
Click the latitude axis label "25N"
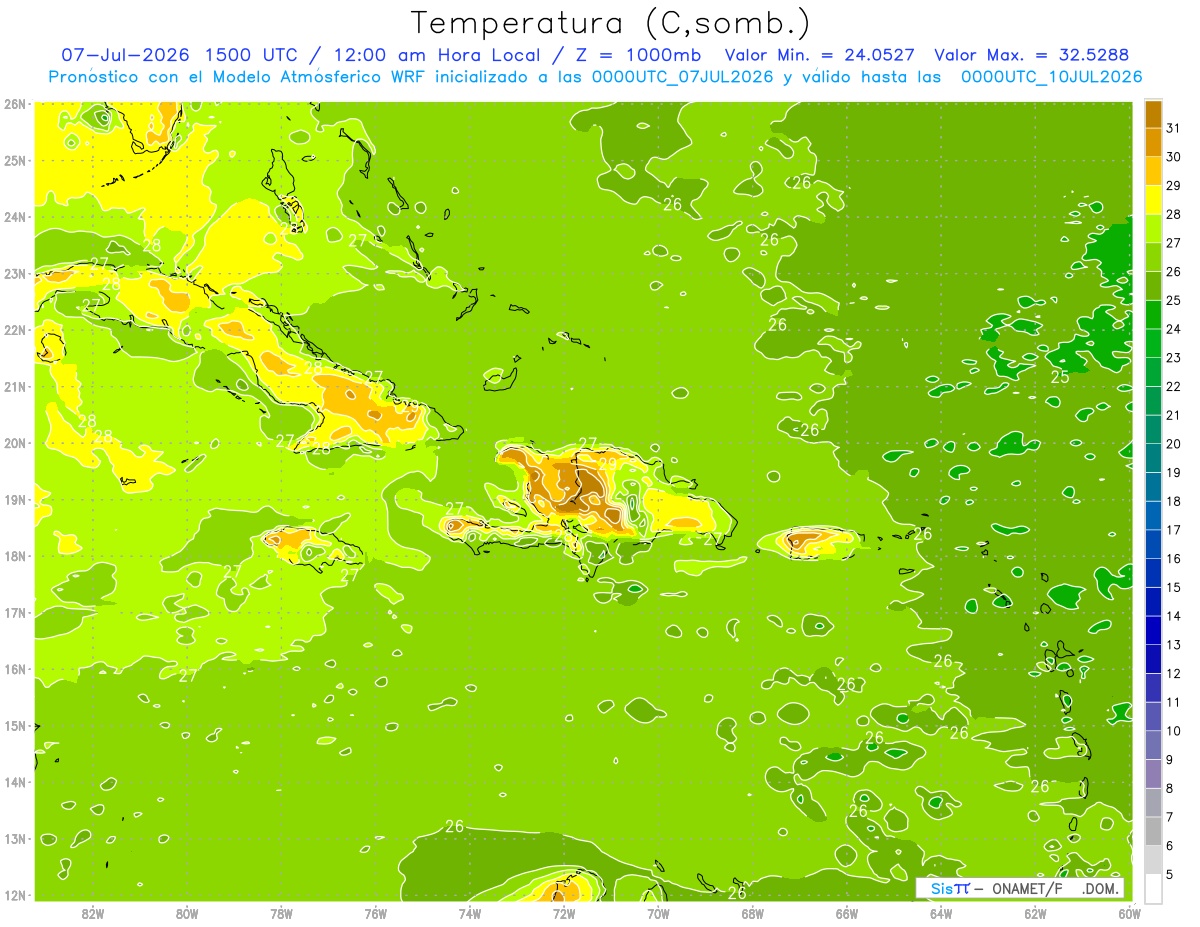click(x=14, y=160)
